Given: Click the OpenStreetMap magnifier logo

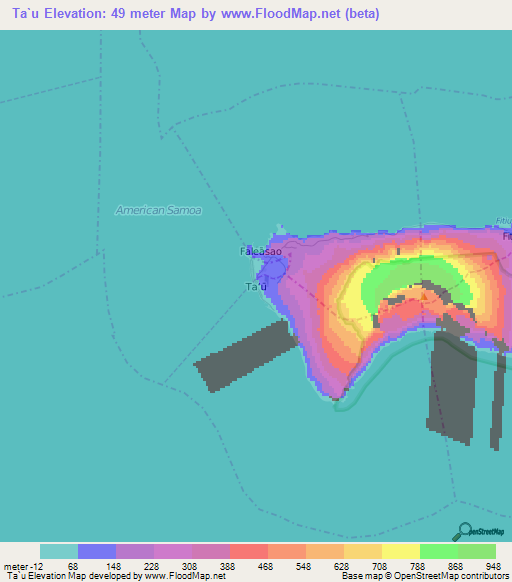Looking at the screenshot, I should click(478, 532).
